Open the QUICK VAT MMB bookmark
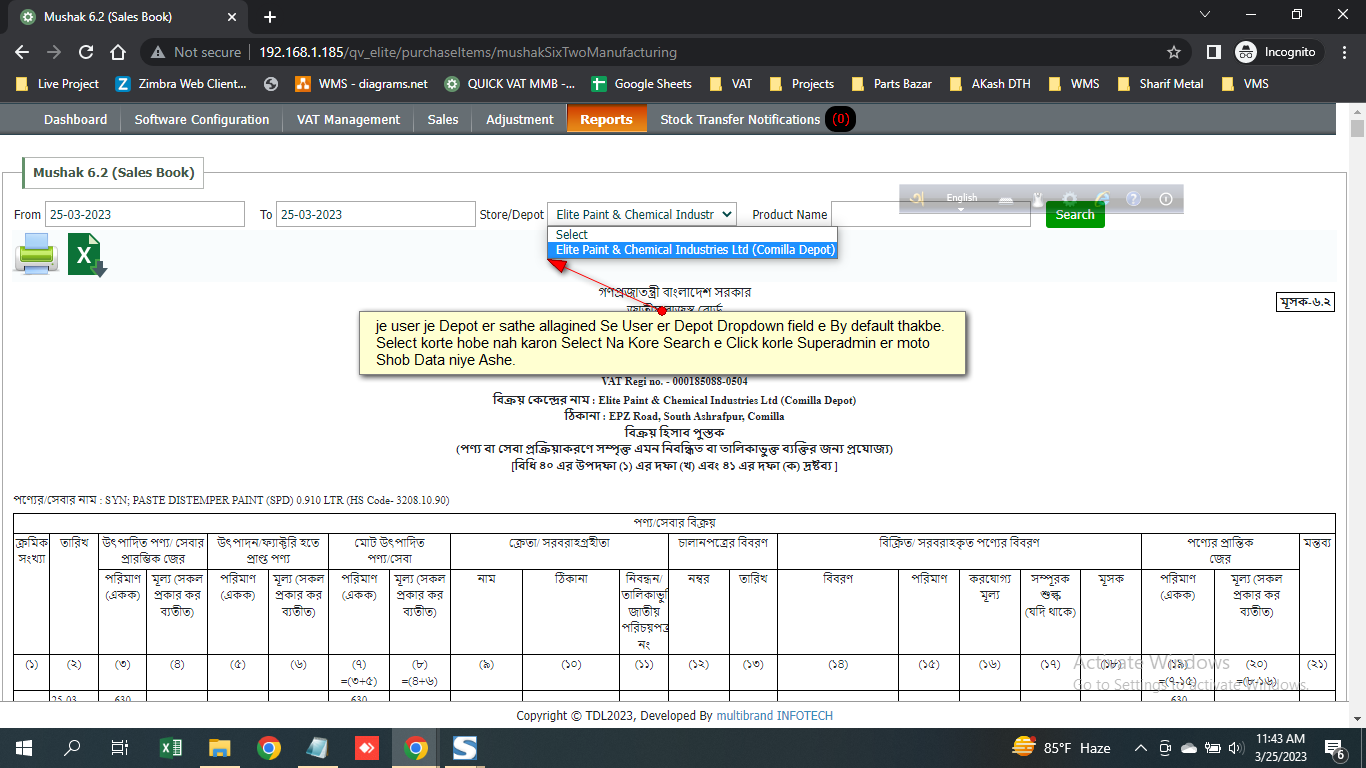The height and width of the screenshot is (768, 1366). (x=510, y=84)
